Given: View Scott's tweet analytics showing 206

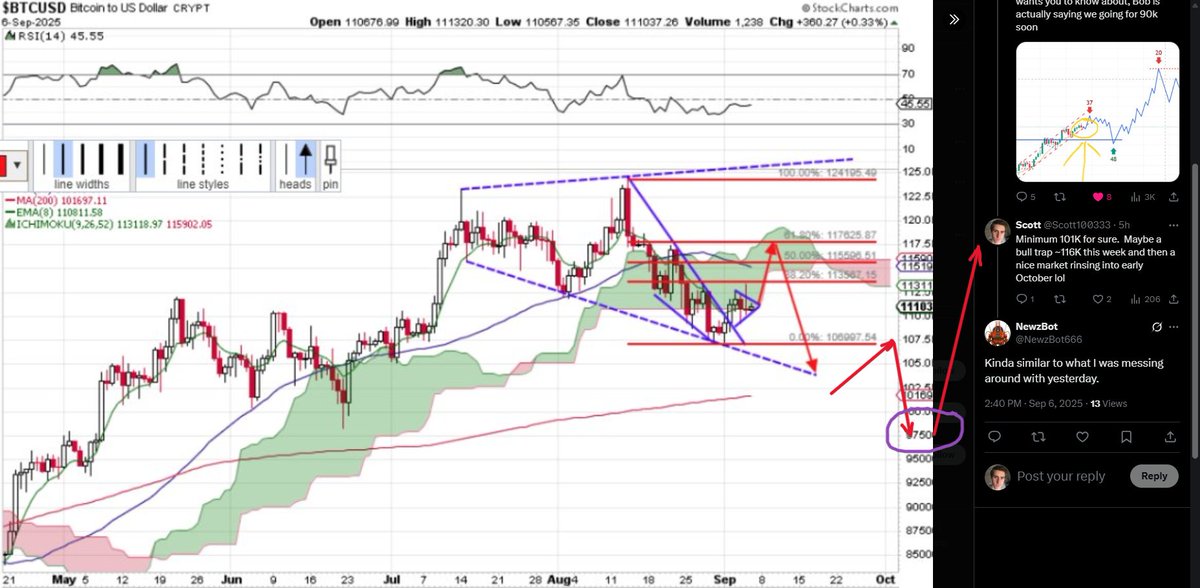Looking at the screenshot, I should click(x=1145, y=299).
